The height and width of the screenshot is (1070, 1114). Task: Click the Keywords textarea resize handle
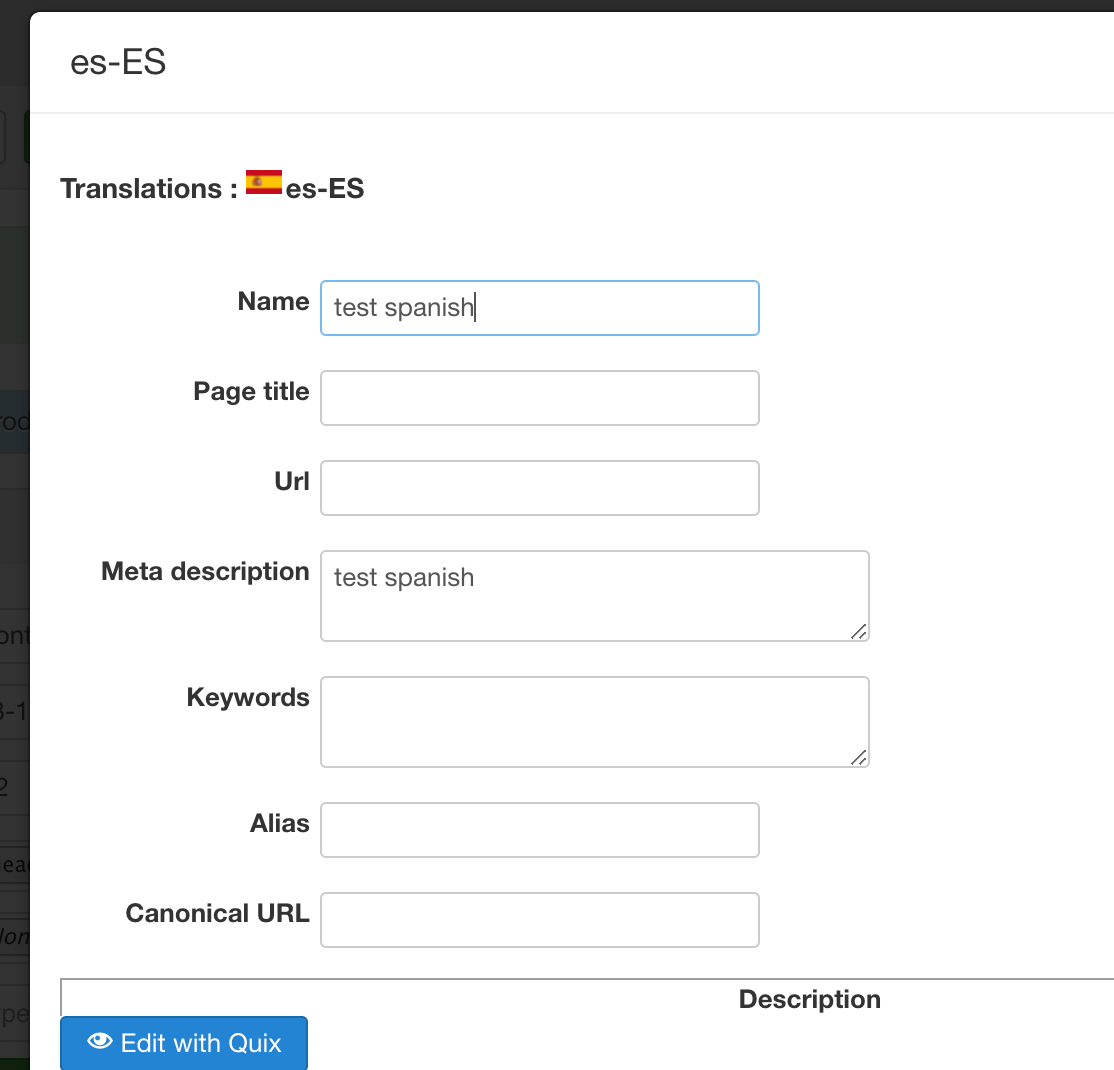pos(858,757)
